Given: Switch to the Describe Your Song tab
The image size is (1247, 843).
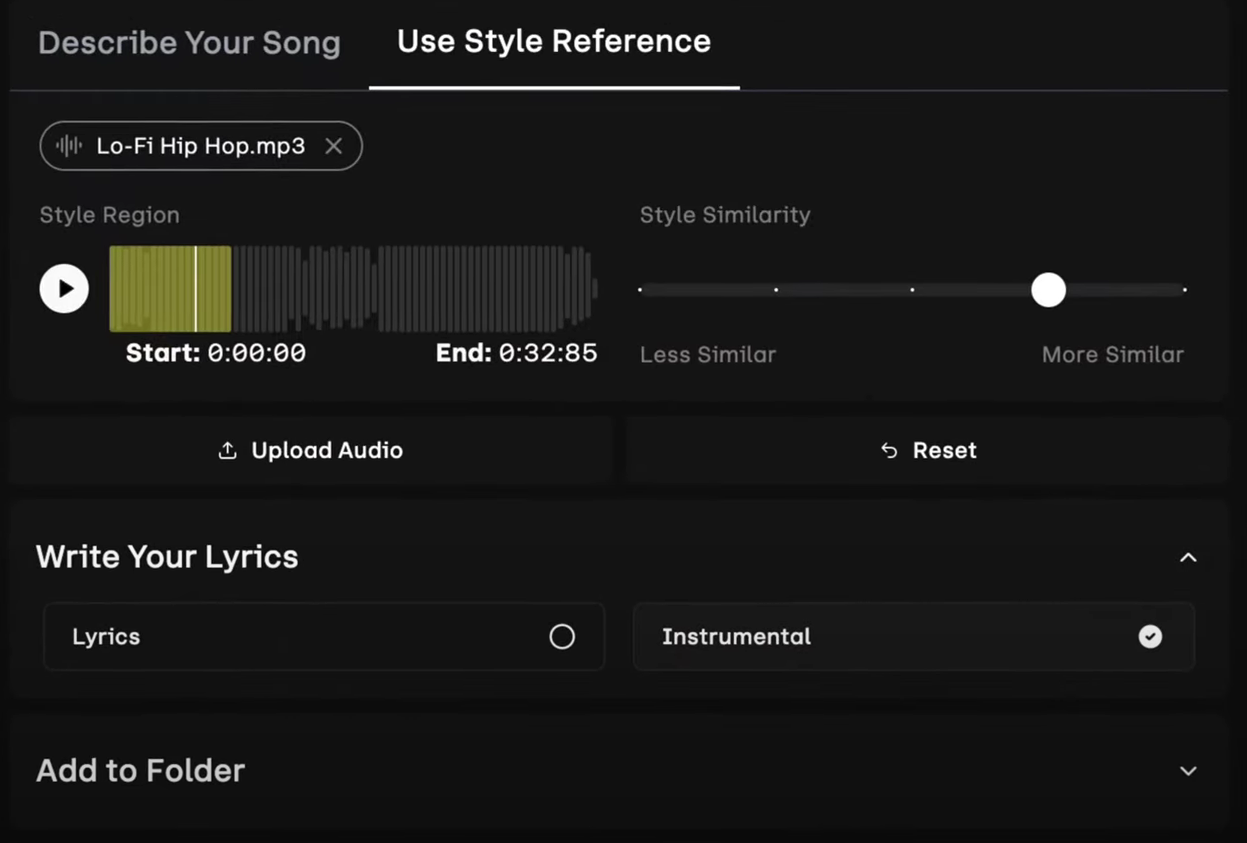Looking at the screenshot, I should tap(189, 43).
